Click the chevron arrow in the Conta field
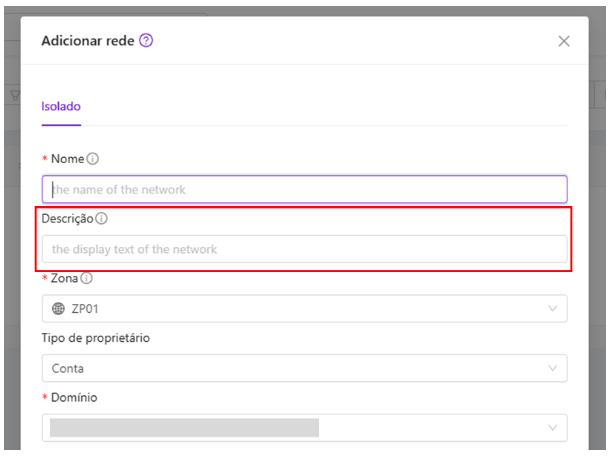The image size is (610, 457). 552,368
